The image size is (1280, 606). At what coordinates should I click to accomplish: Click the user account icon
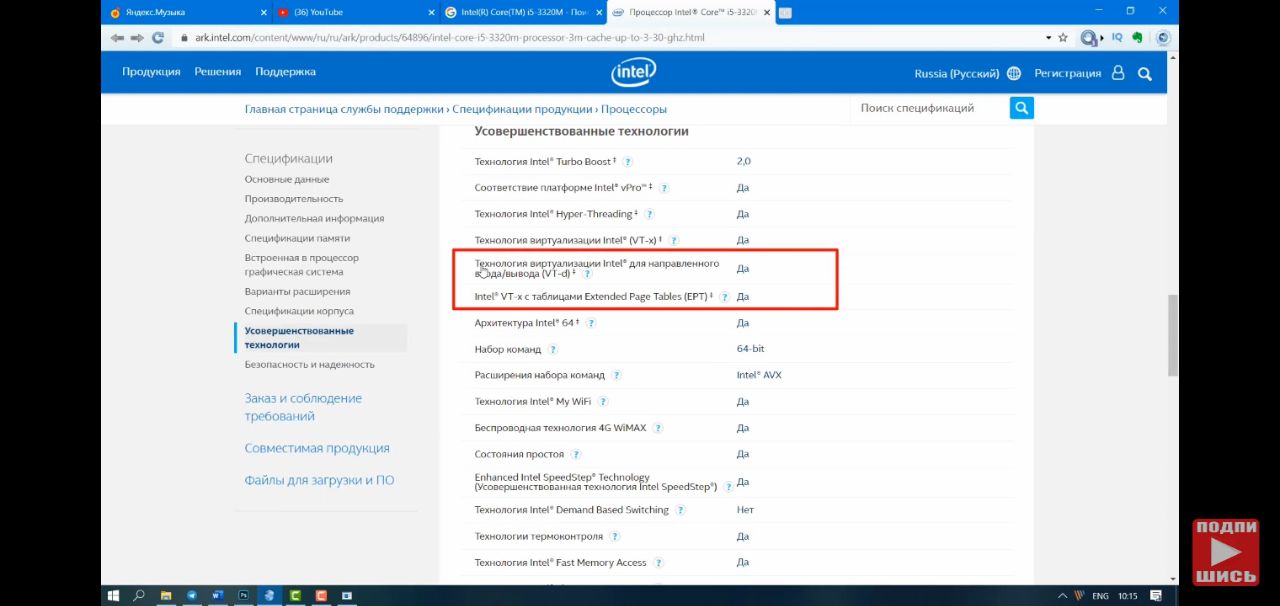pos(1118,73)
